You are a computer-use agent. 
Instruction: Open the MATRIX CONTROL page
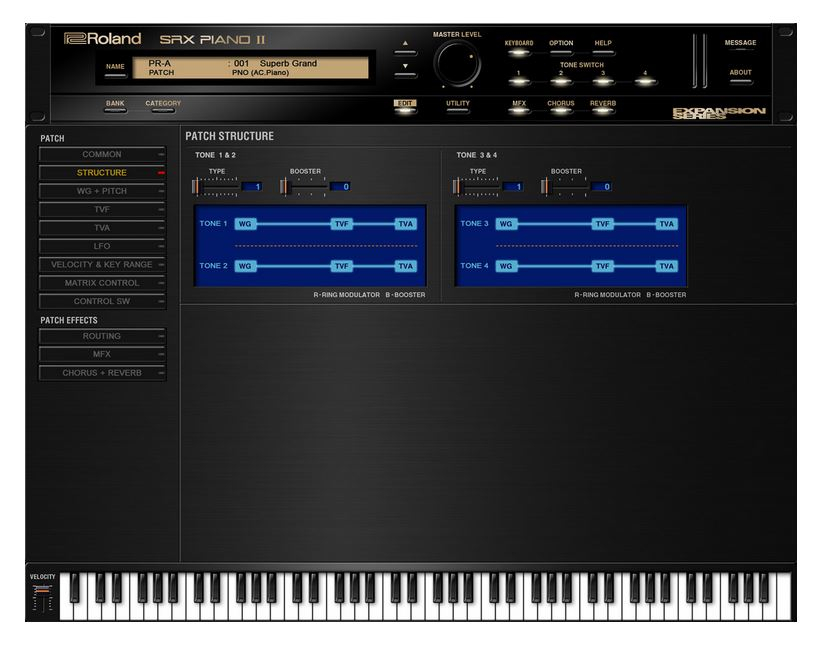point(102,283)
